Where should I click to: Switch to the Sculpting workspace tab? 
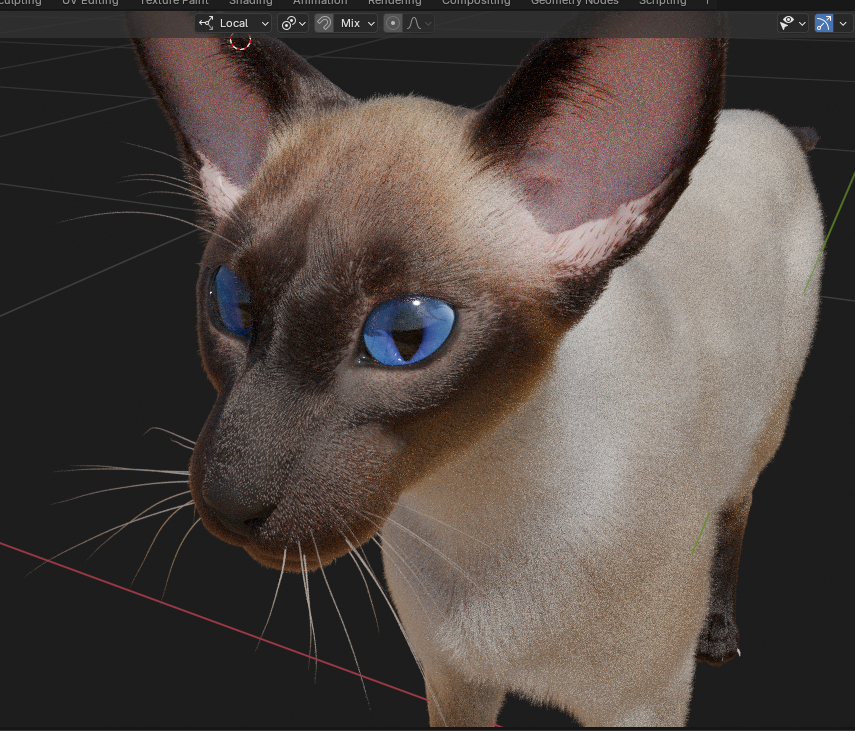click(x=18, y=3)
